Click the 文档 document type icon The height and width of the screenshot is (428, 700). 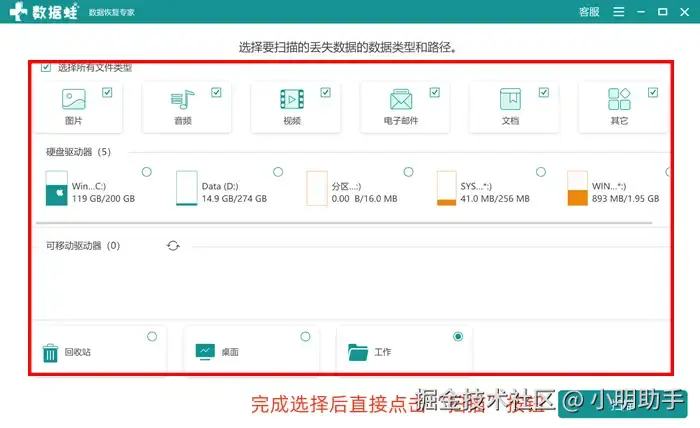point(510,99)
